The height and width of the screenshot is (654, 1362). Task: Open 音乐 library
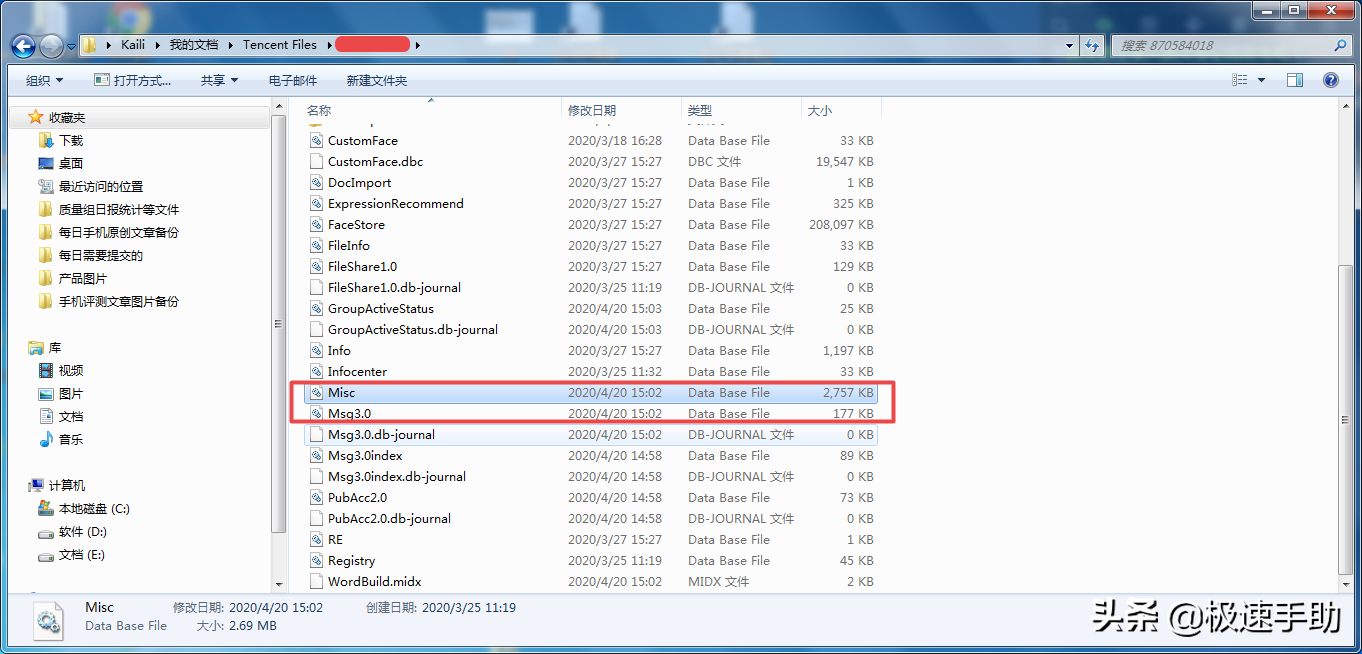click(71, 439)
